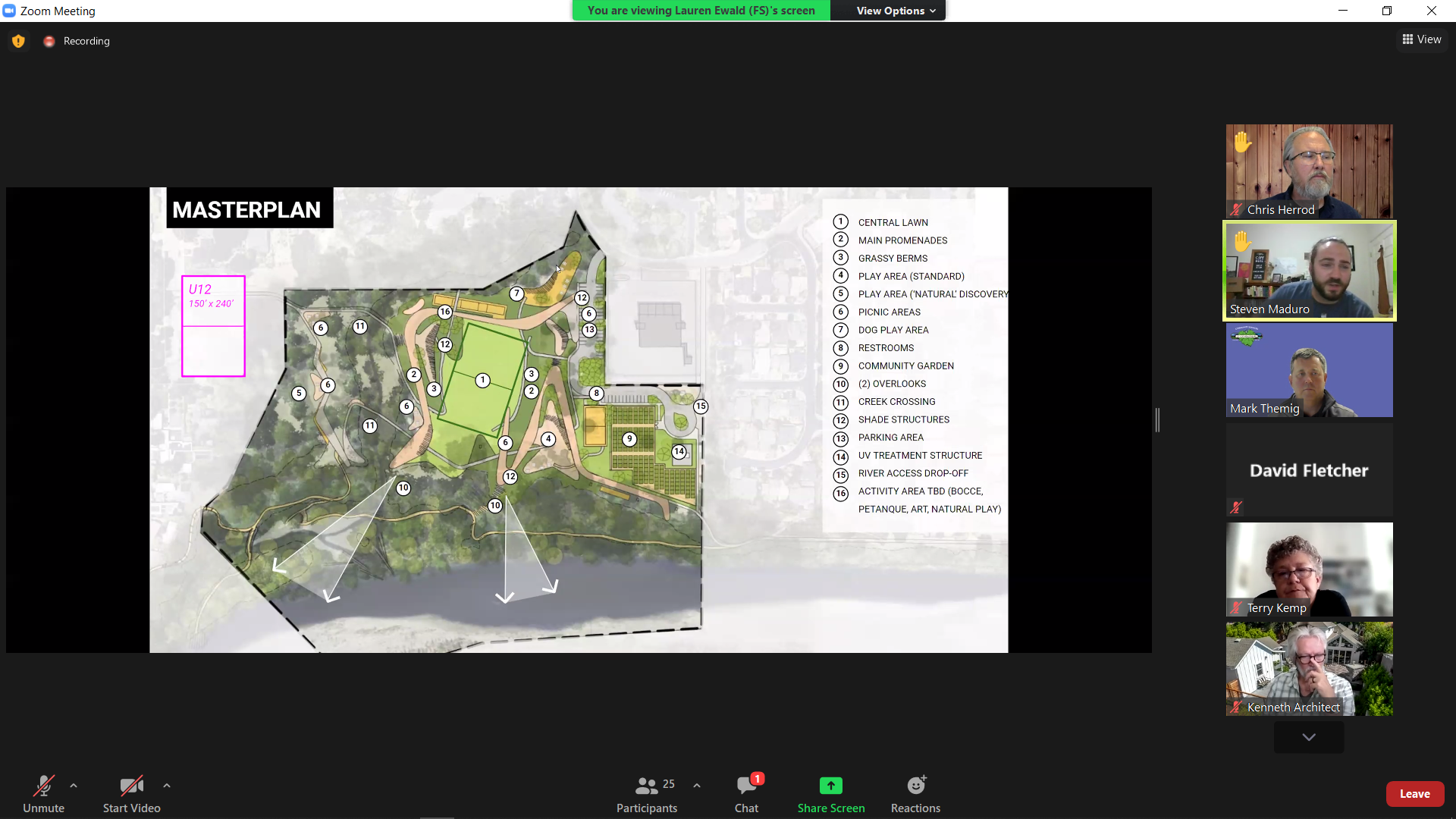Expand participants options caret next to count

697,786
